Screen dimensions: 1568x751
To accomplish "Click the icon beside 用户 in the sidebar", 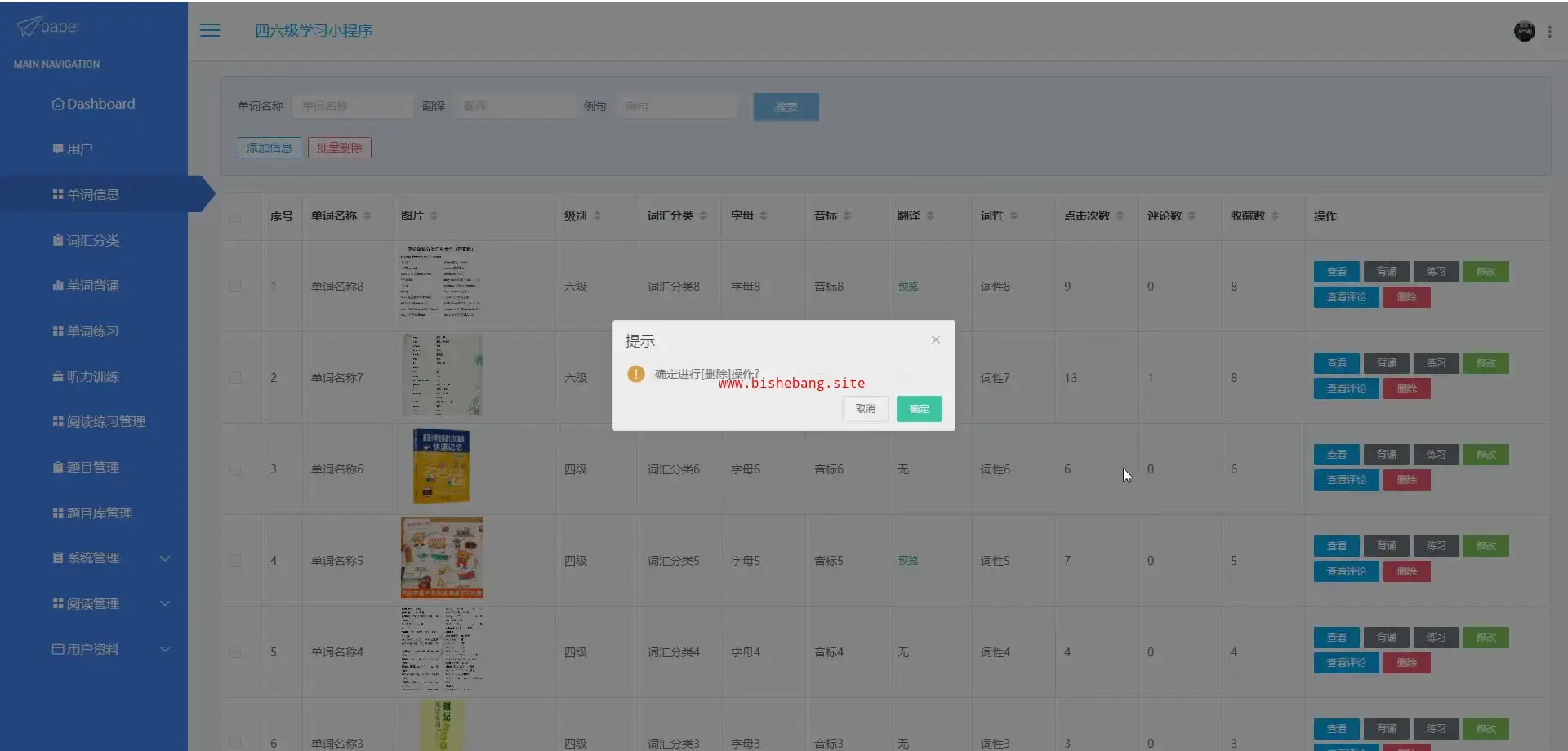I will [x=58, y=149].
